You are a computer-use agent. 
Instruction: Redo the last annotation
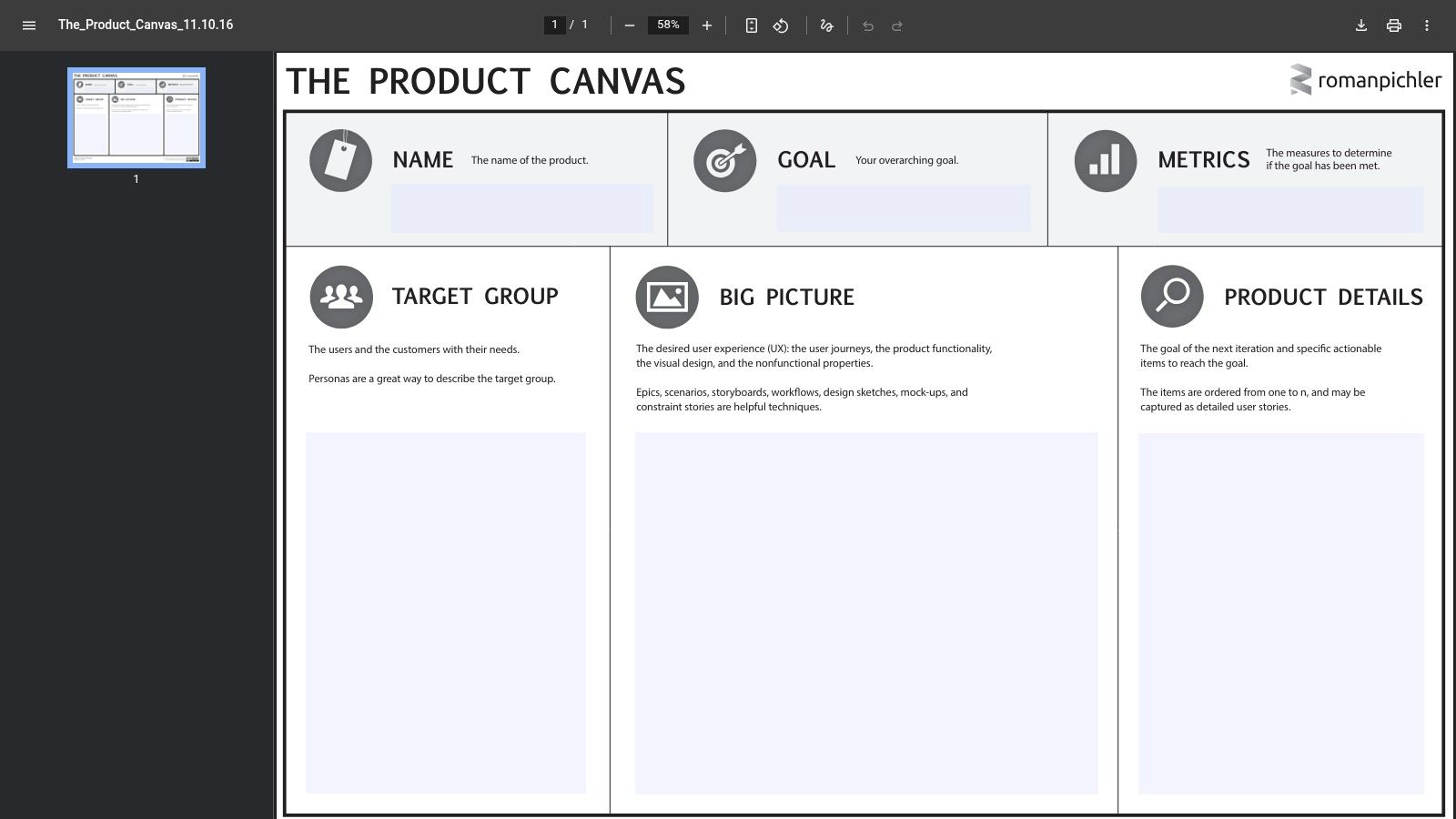[x=898, y=25]
